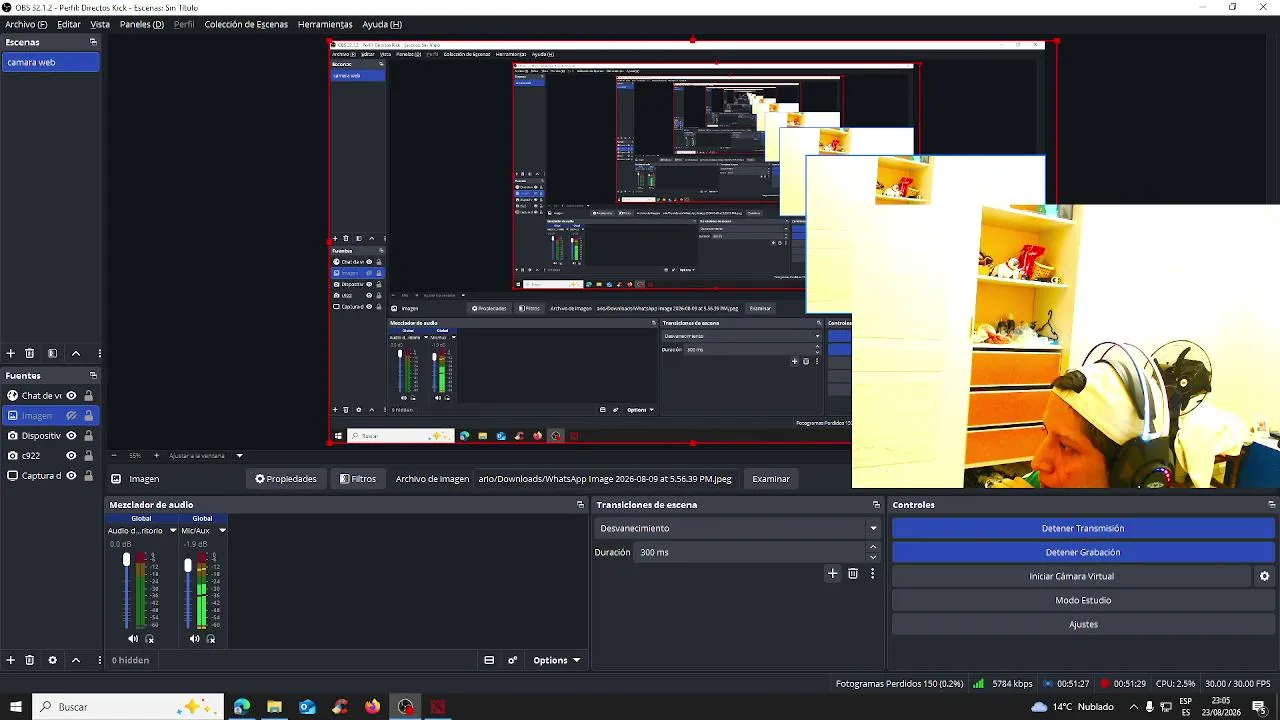
Task: Hide the Chat de voz source
Action: coord(71,395)
